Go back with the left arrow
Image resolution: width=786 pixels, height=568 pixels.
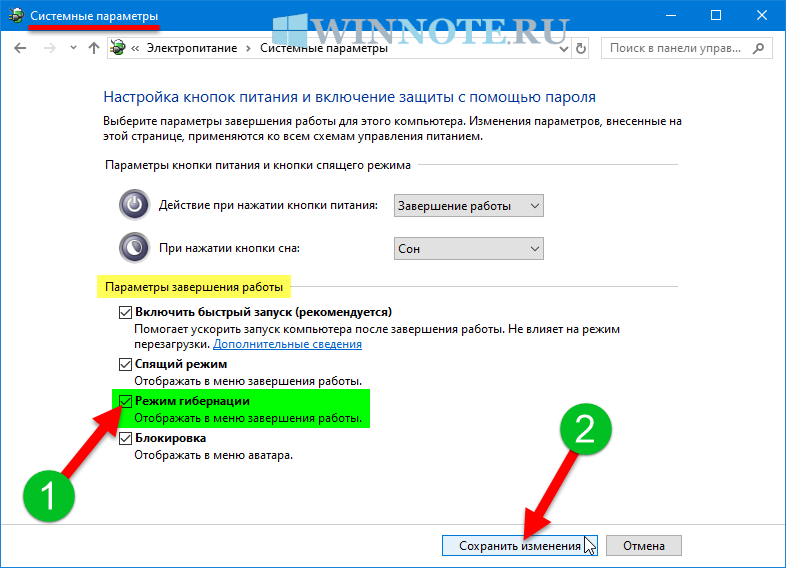coord(20,48)
